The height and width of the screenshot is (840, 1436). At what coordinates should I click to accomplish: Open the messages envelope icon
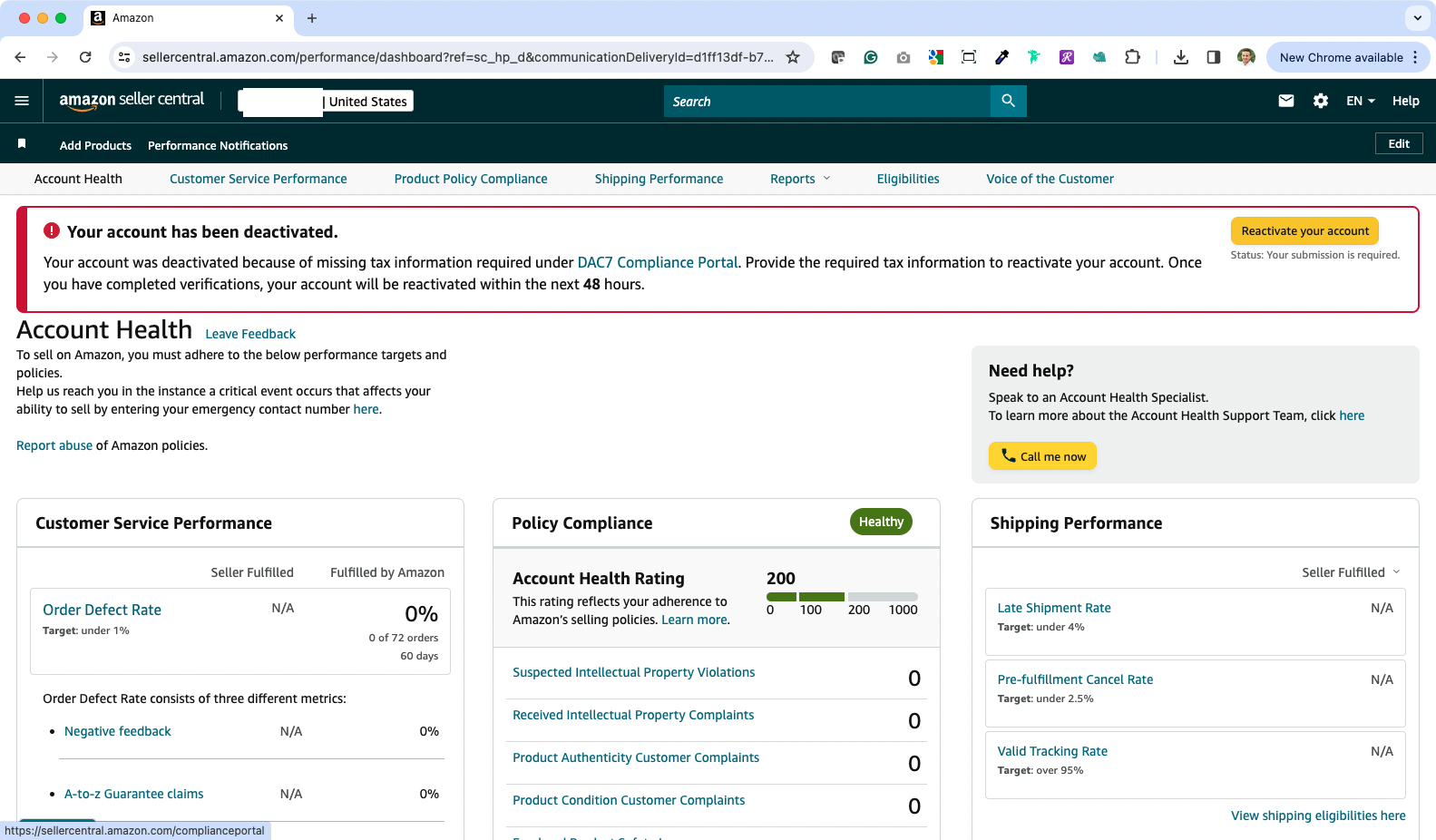(x=1285, y=101)
